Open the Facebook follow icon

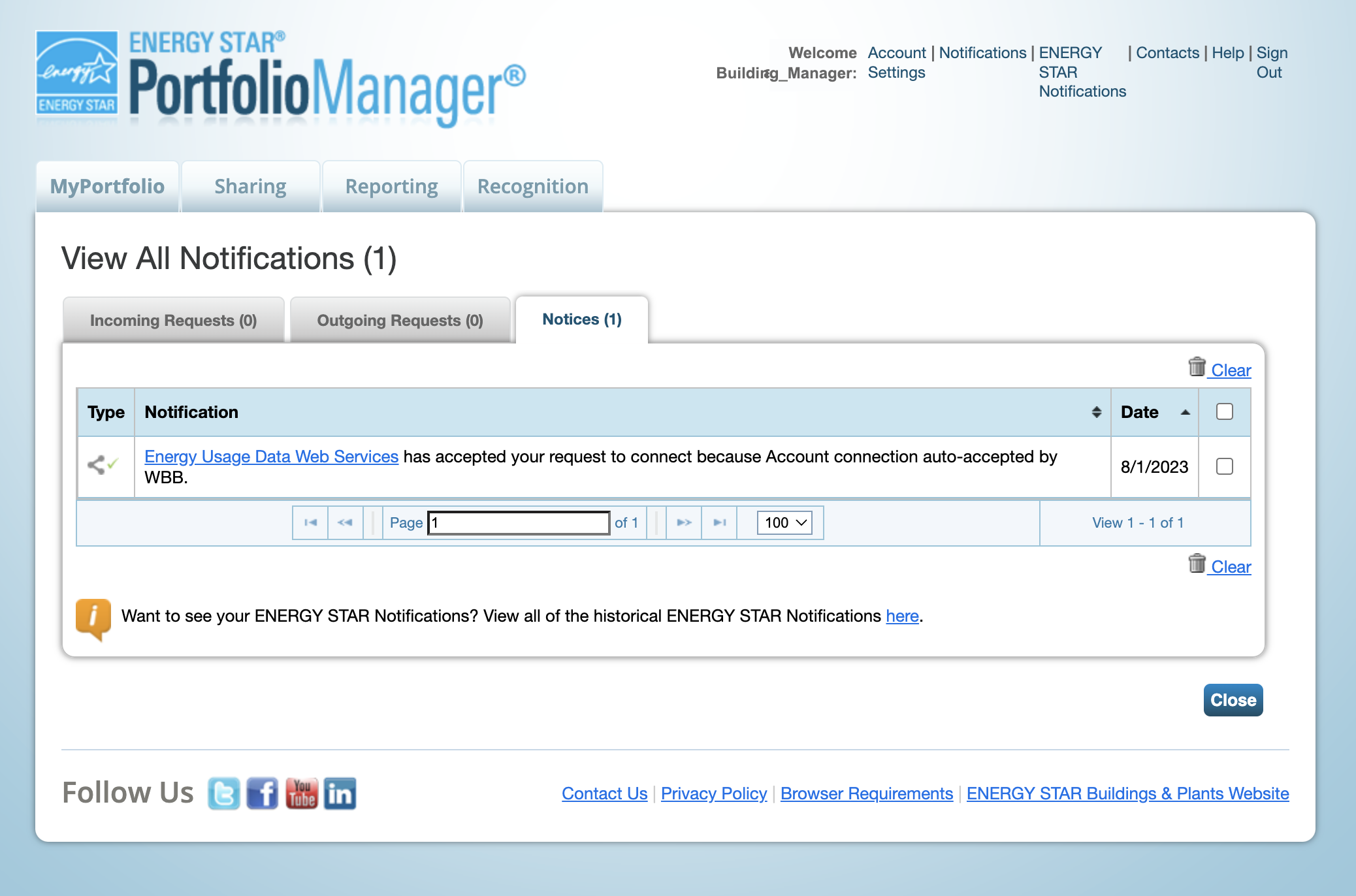point(263,793)
